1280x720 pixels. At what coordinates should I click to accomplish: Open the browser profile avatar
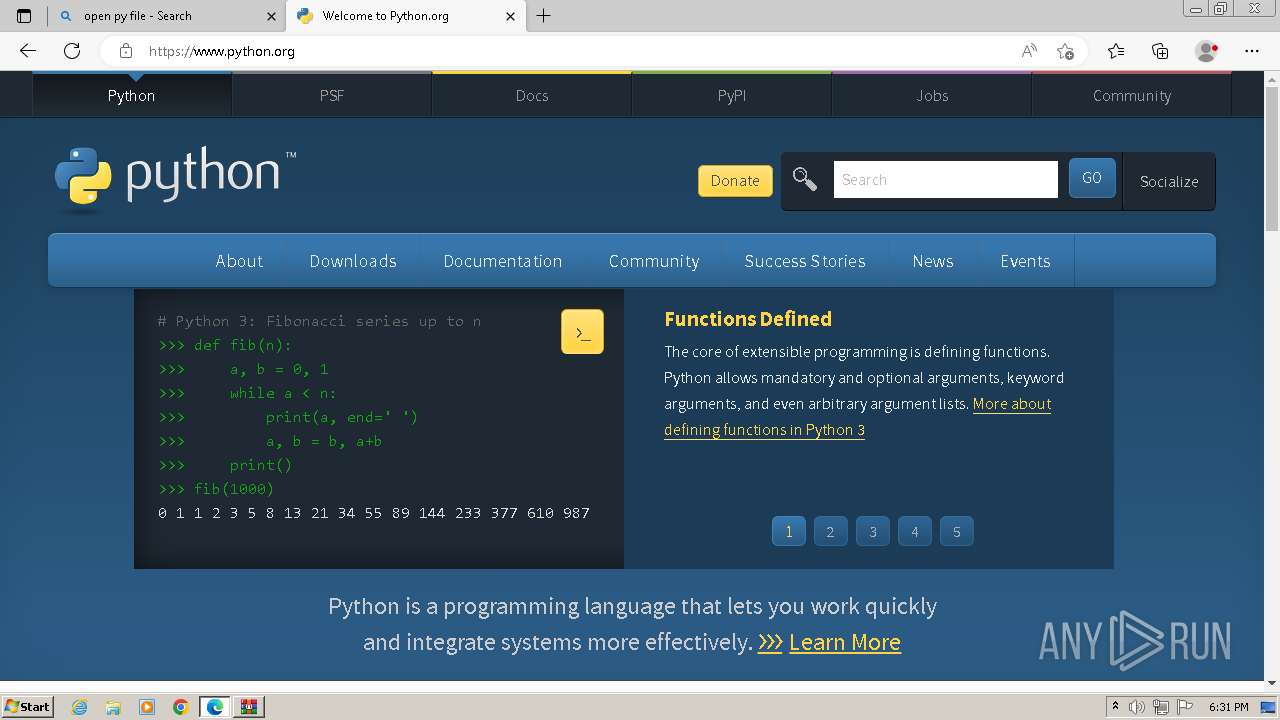pyautogui.click(x=1206, y=51)
